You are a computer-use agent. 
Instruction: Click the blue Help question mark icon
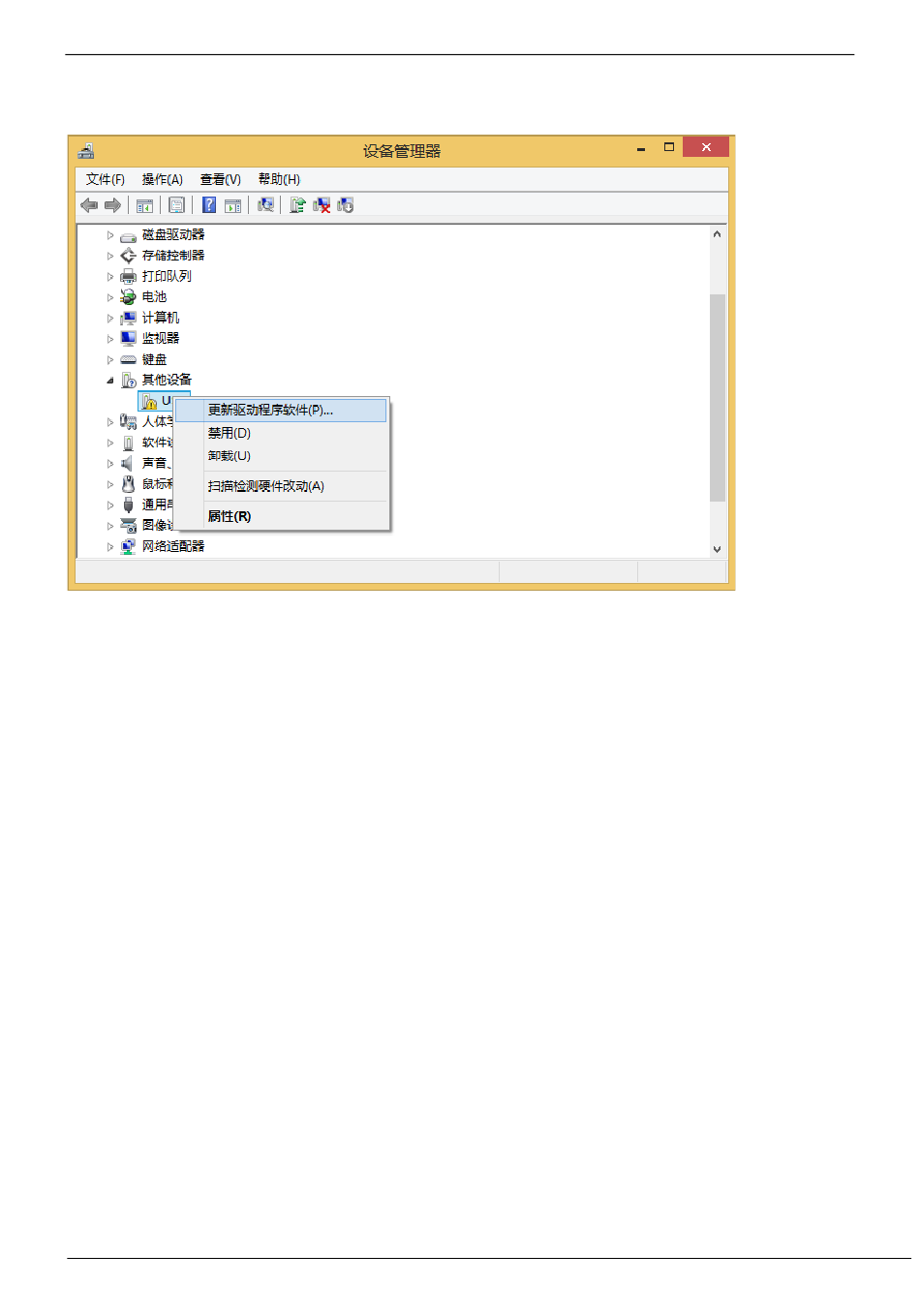(208, 205)
